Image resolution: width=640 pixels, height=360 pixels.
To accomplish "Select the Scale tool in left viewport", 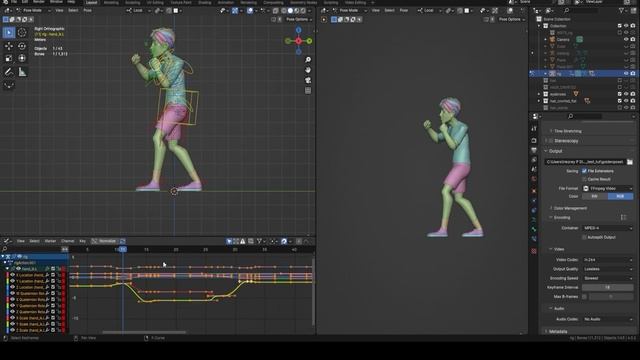I will (9, 58).
